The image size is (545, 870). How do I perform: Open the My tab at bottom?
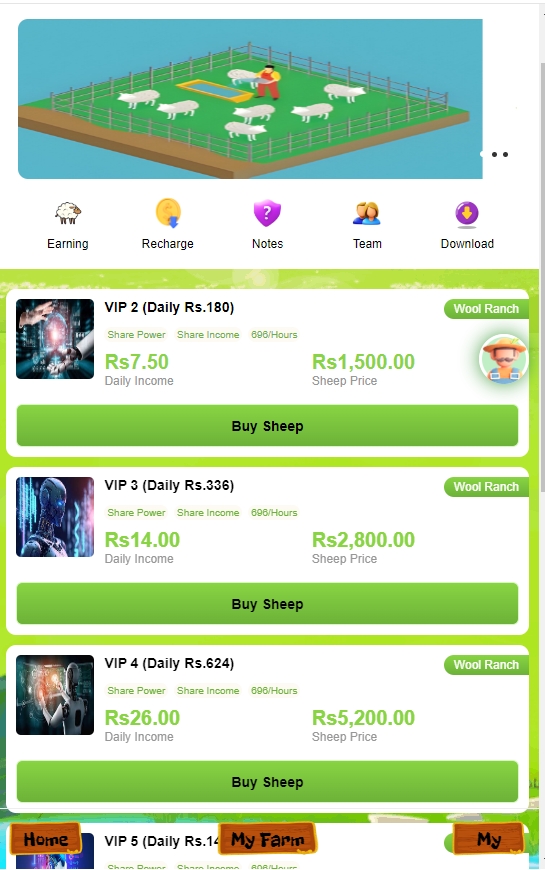(x=489, y=839)
